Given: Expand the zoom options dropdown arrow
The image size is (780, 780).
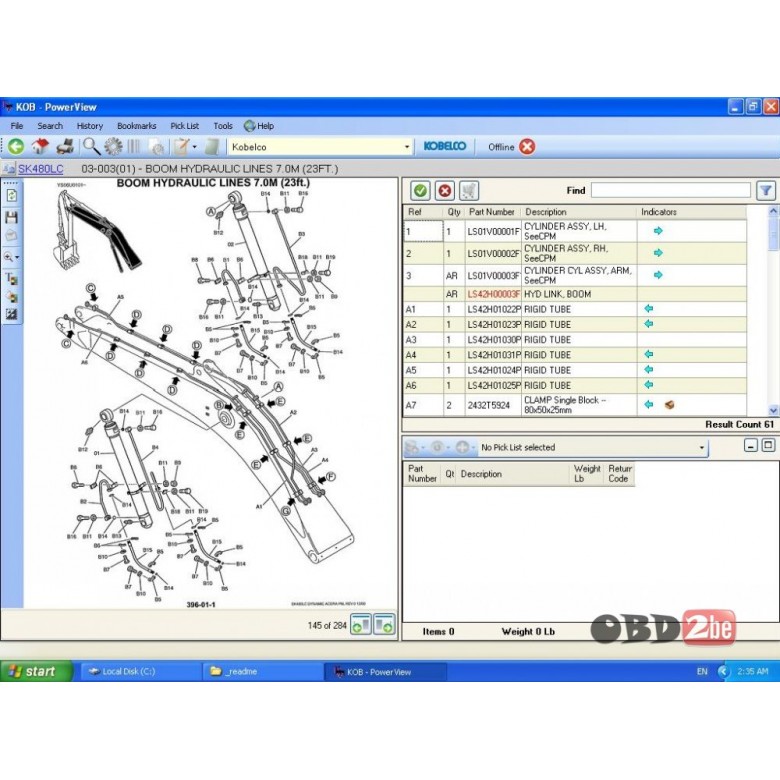Looking at the screenshot, I should coord(17,257).
